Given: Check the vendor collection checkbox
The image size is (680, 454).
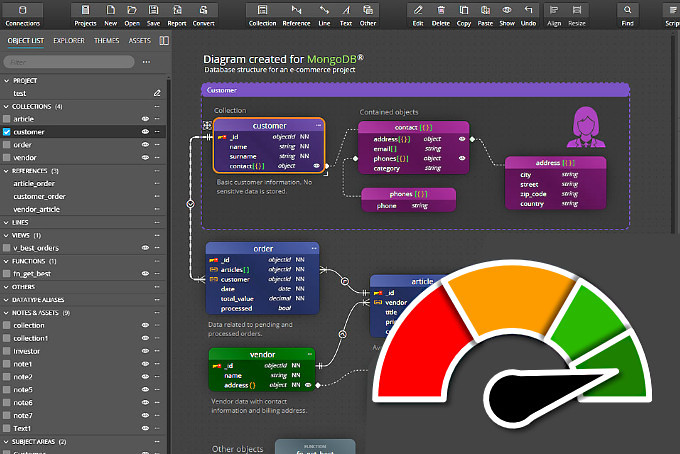Looking at the screenshot, I should point(7,158).
